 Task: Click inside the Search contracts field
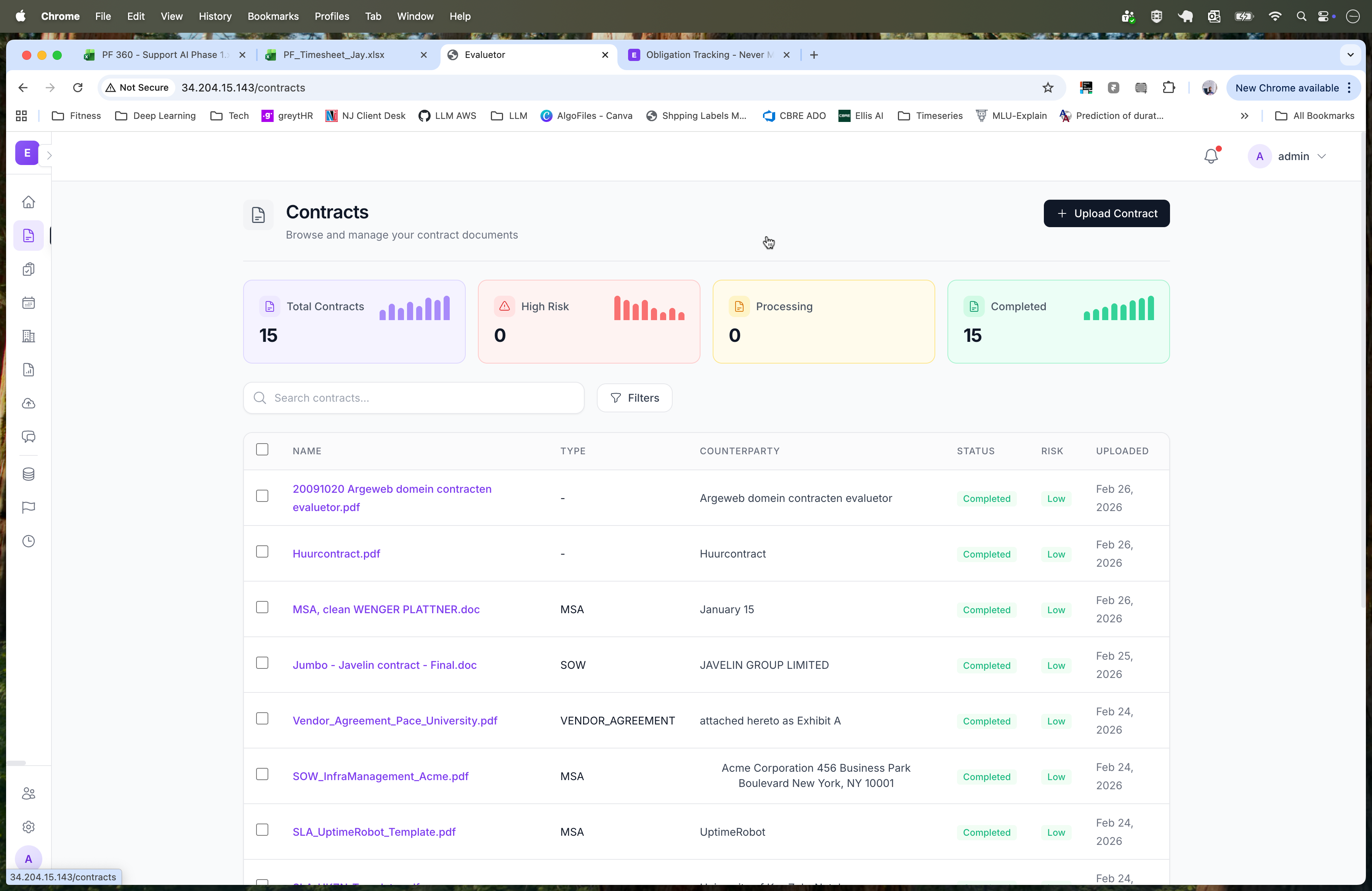point(413,397)
